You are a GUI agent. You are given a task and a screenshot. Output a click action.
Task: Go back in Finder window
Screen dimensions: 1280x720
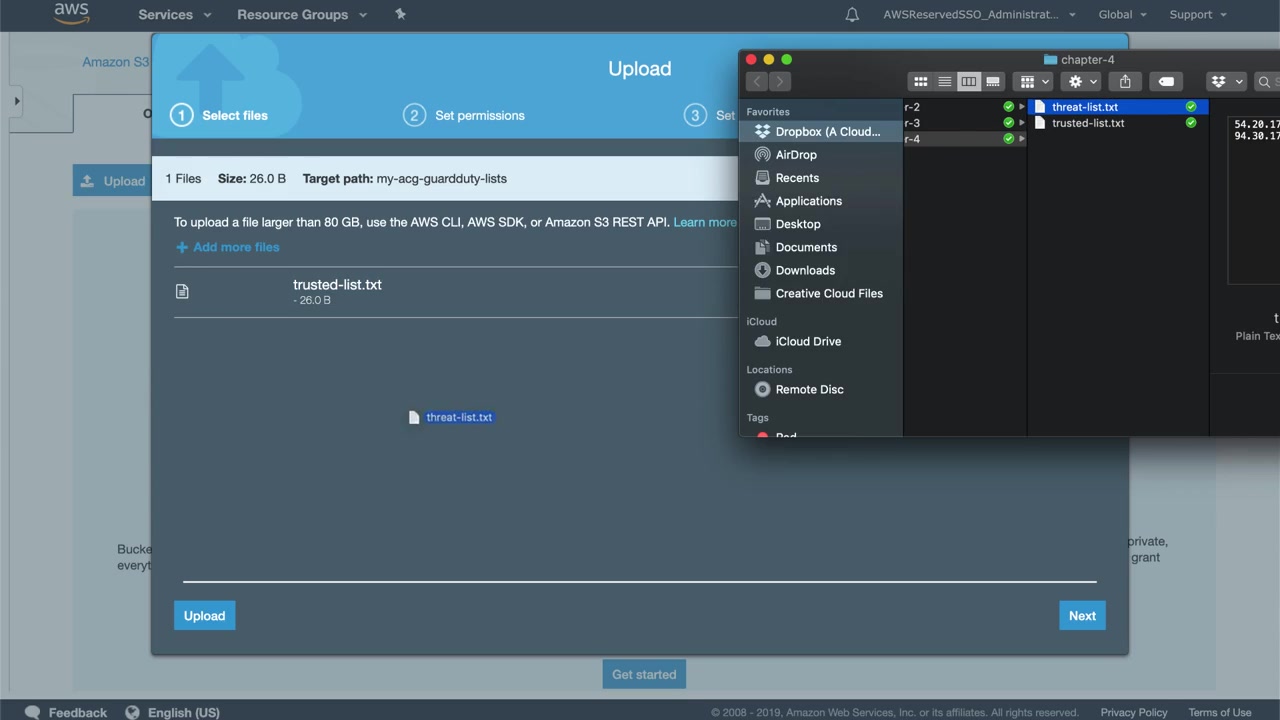(x=757, y=82)
